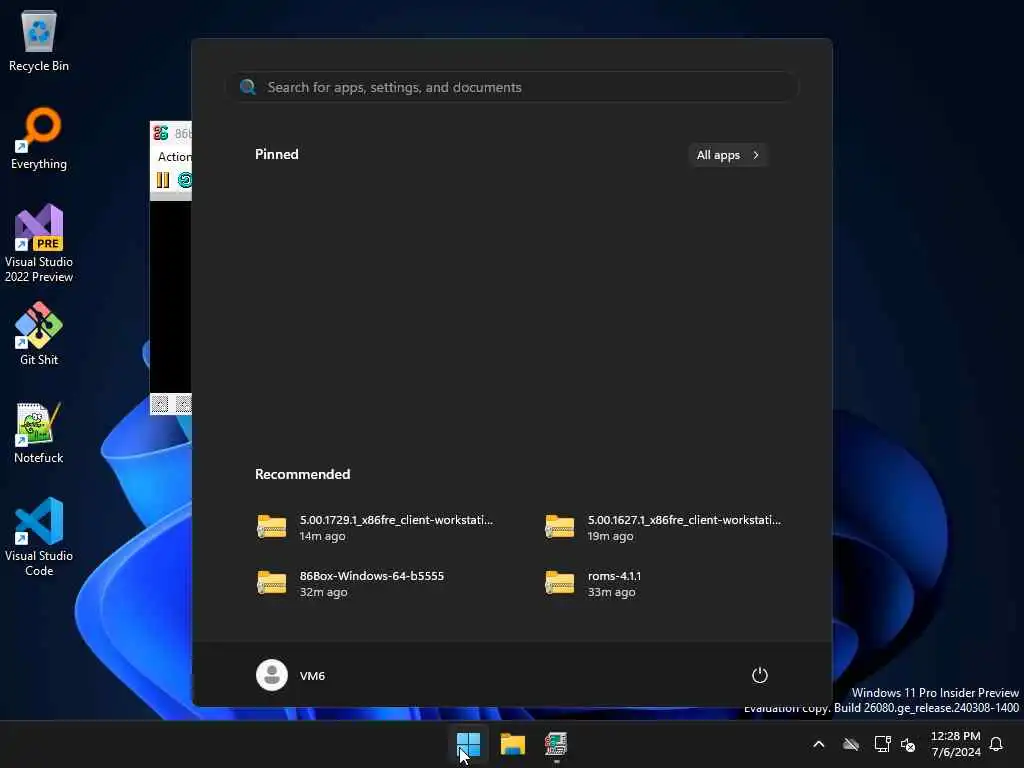Open the Recycle Bin desktop icon
Screen dimensions: 1024x768
(39, 42)
